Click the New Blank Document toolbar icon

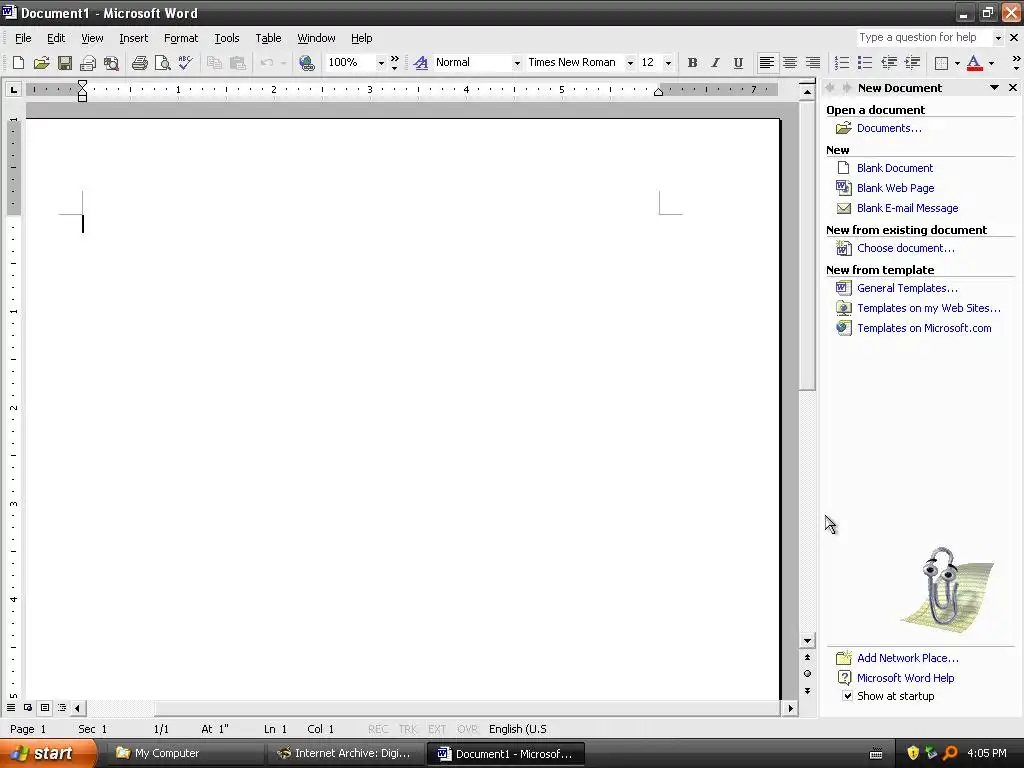coord(18,63)
